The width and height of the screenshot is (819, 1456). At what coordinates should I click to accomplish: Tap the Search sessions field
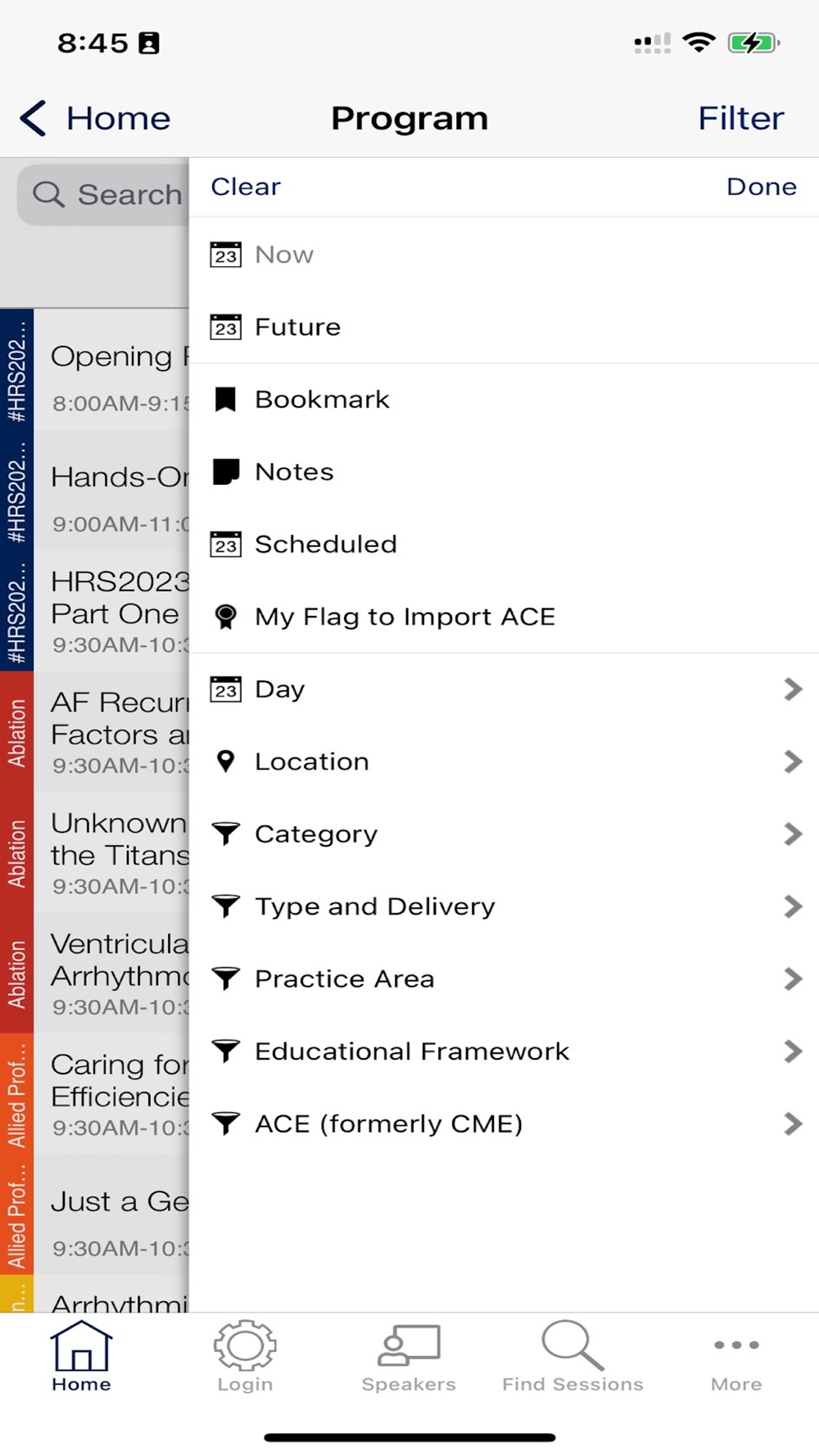104,195
